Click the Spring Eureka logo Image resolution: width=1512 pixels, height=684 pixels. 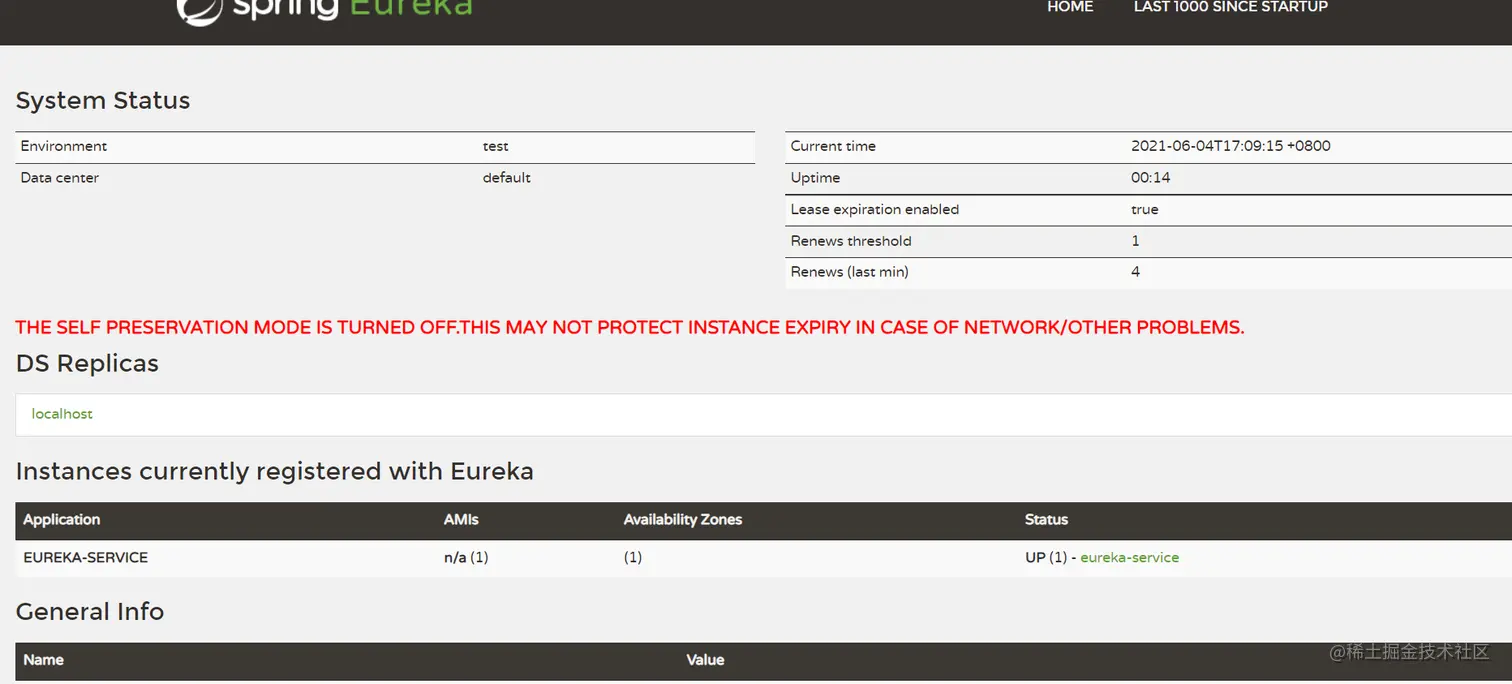tap(324, 10)
